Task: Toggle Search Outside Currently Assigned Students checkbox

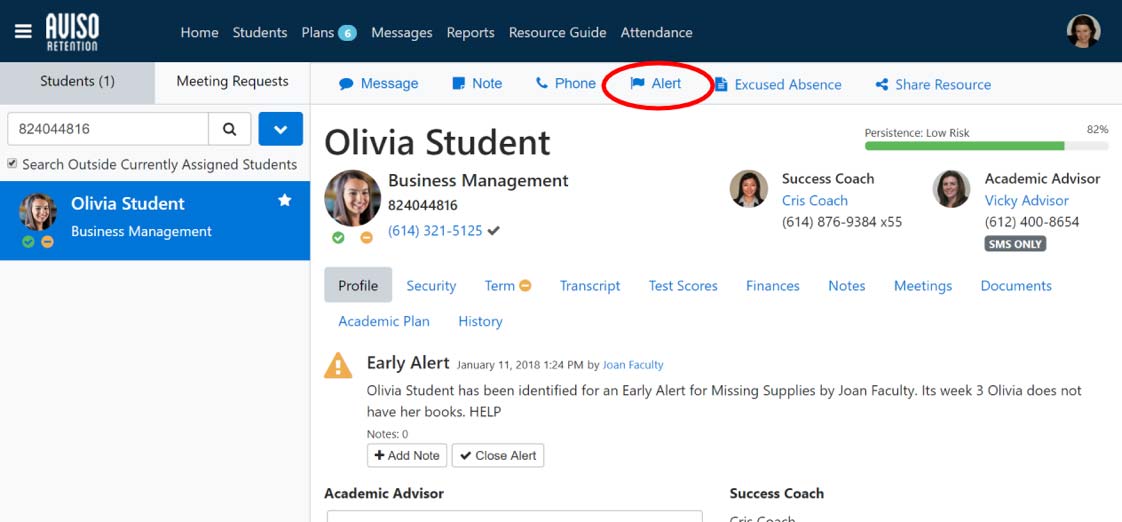Action: point(12,164)
